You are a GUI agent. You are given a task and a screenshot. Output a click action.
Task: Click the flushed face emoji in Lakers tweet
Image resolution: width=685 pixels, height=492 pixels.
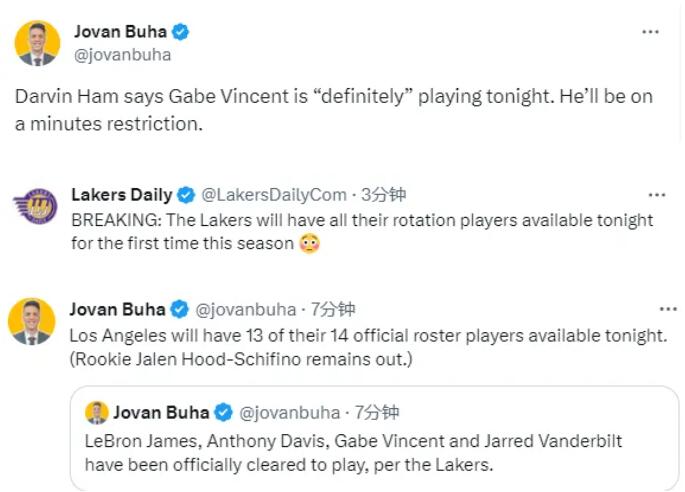pos(309,243)
